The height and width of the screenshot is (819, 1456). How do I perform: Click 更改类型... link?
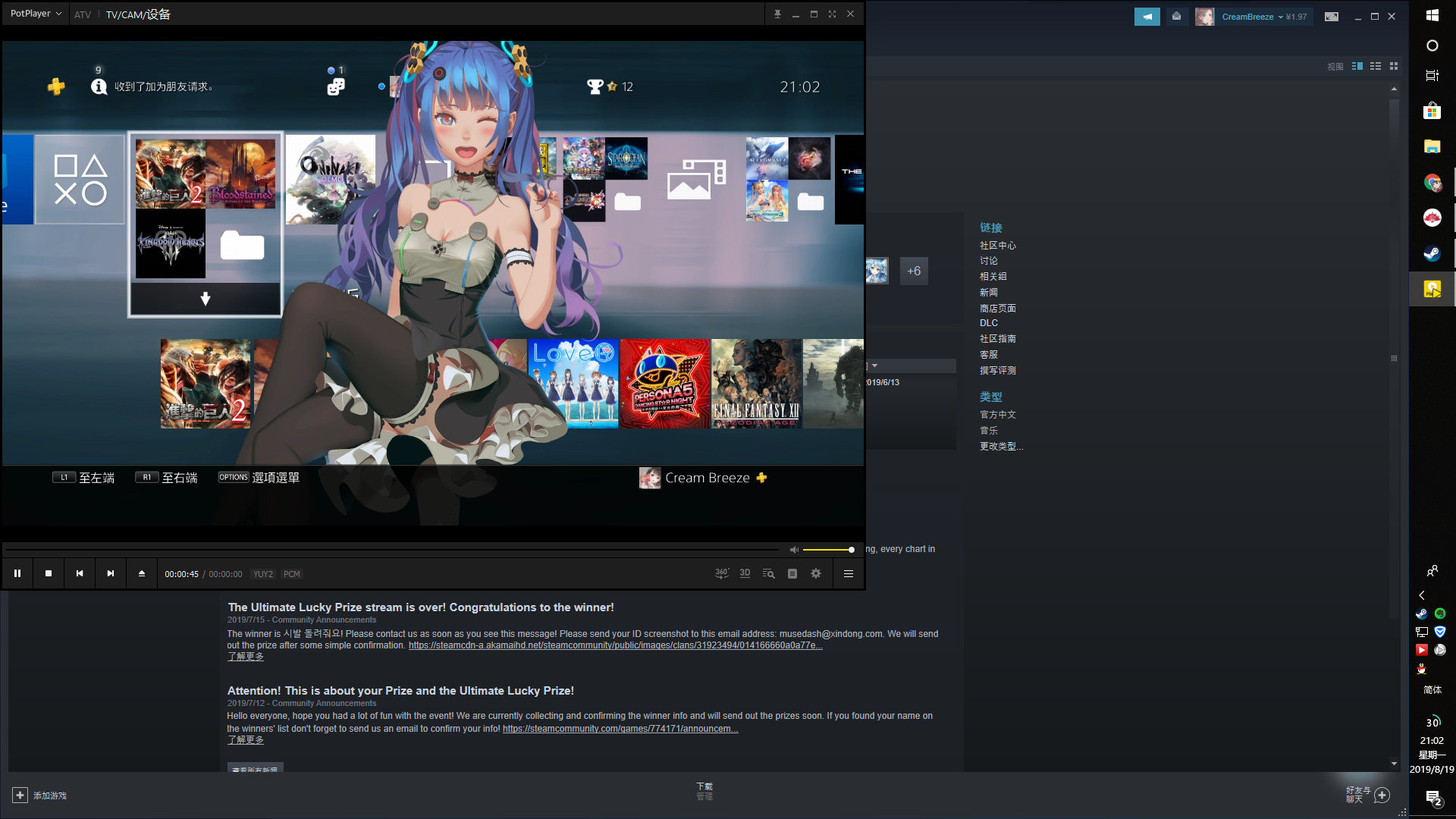1001,447
